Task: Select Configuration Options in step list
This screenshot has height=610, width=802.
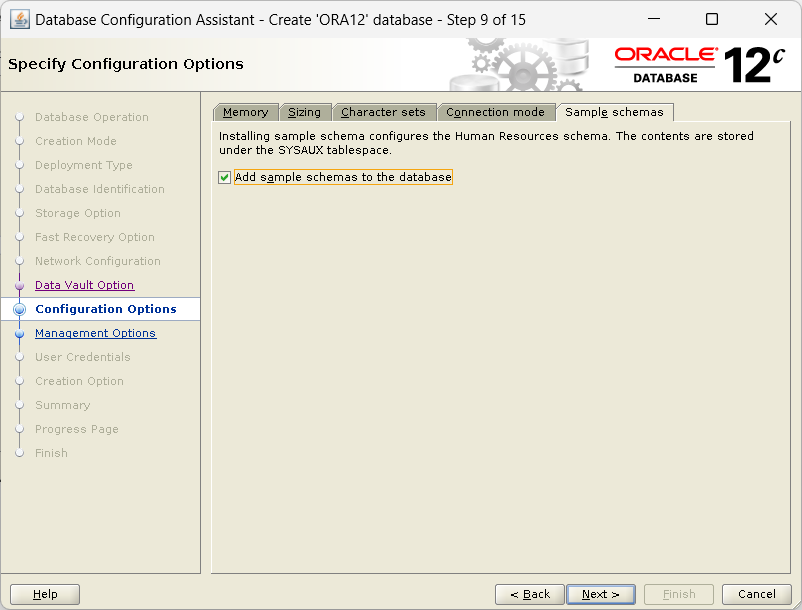Action: click(106, 309)
